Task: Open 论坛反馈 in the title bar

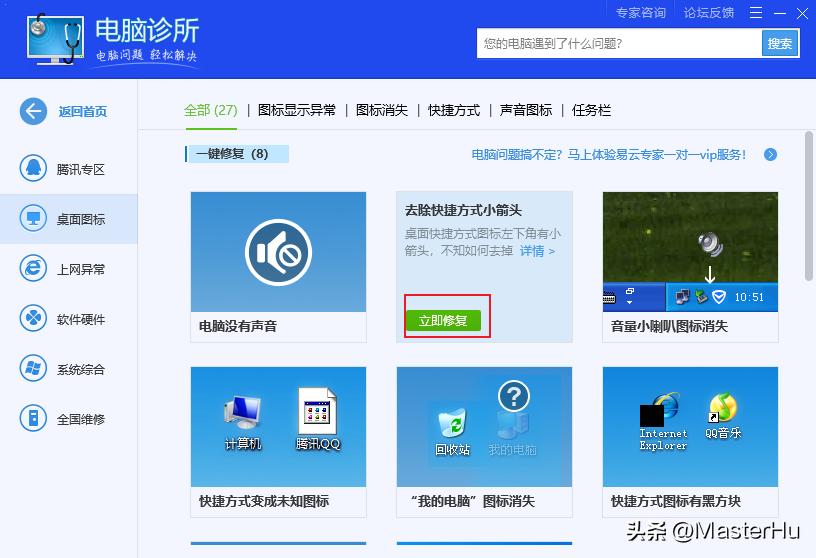Action: (708, 12)
